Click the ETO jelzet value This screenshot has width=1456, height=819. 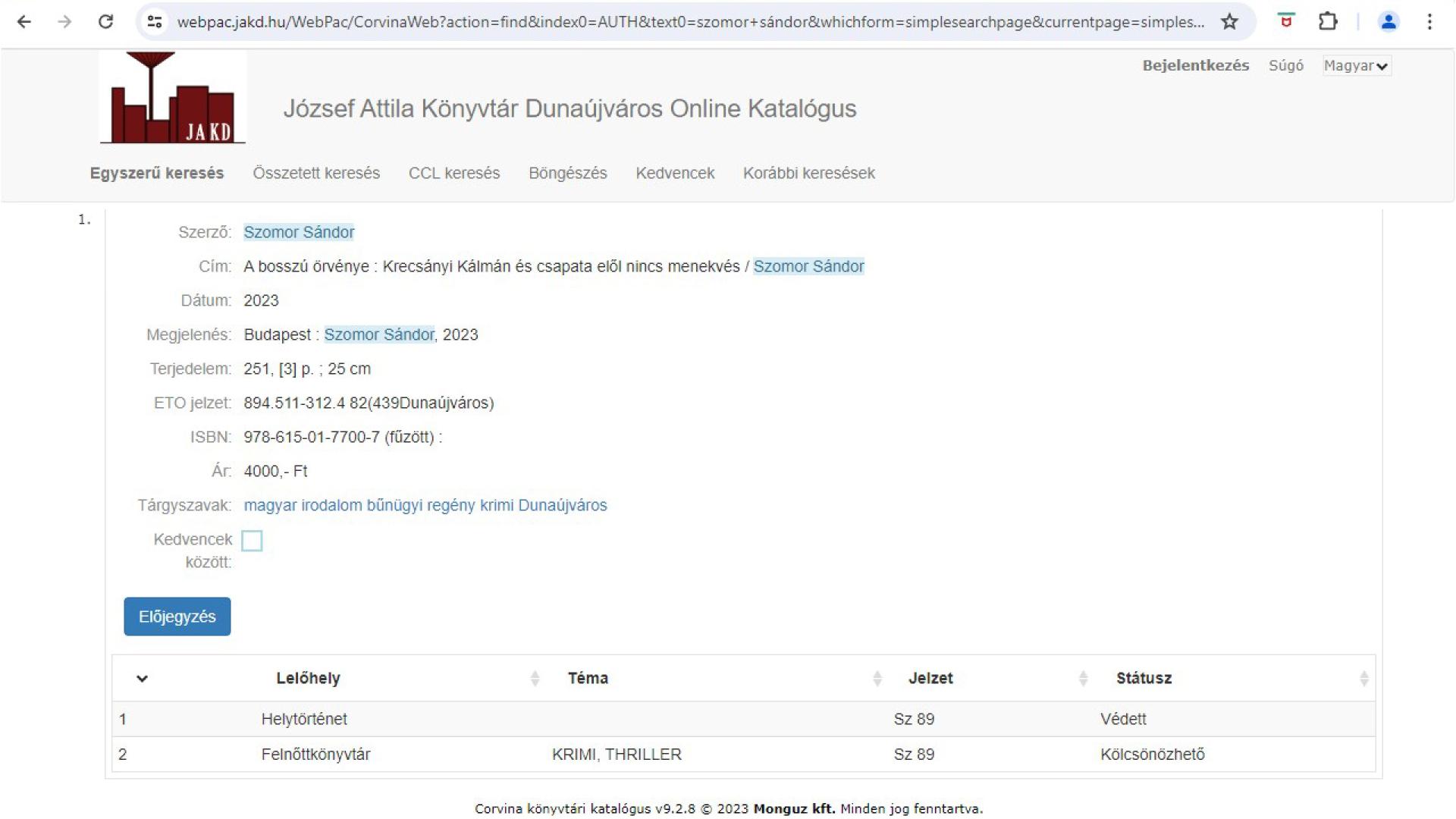[x=369, y=403]
